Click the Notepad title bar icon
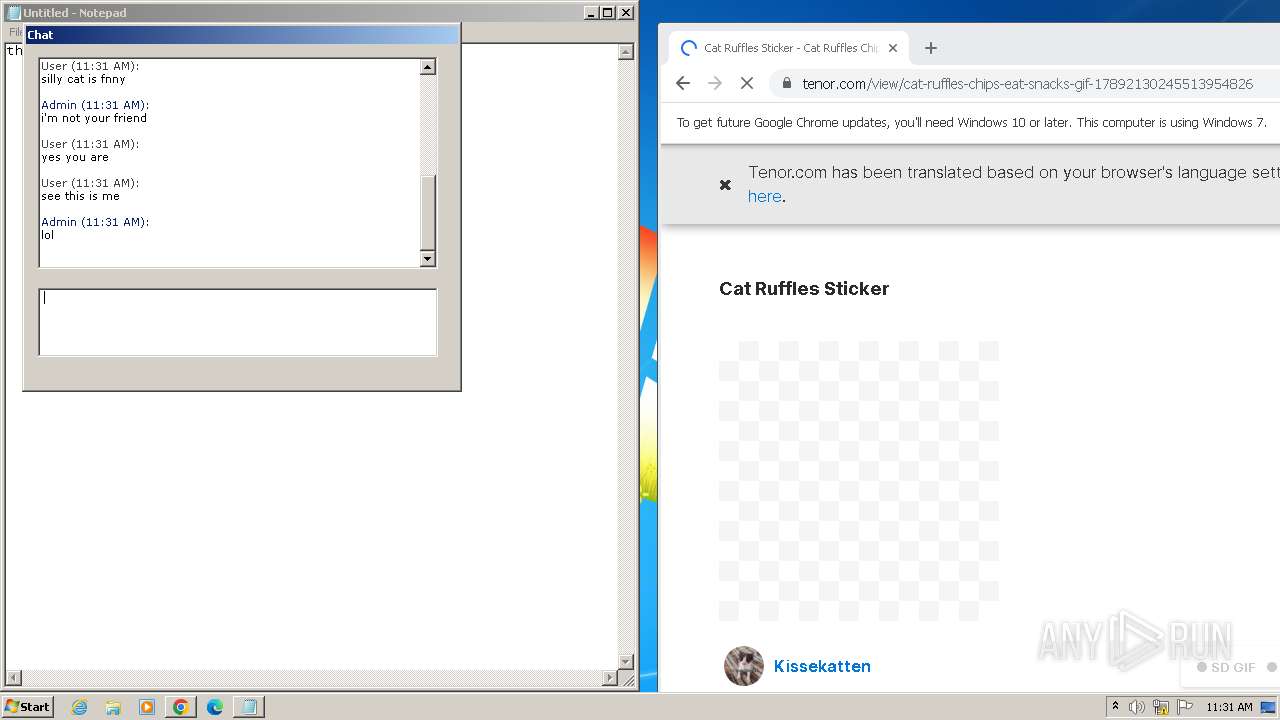1280x720 pixels. [x=14, y=12]
